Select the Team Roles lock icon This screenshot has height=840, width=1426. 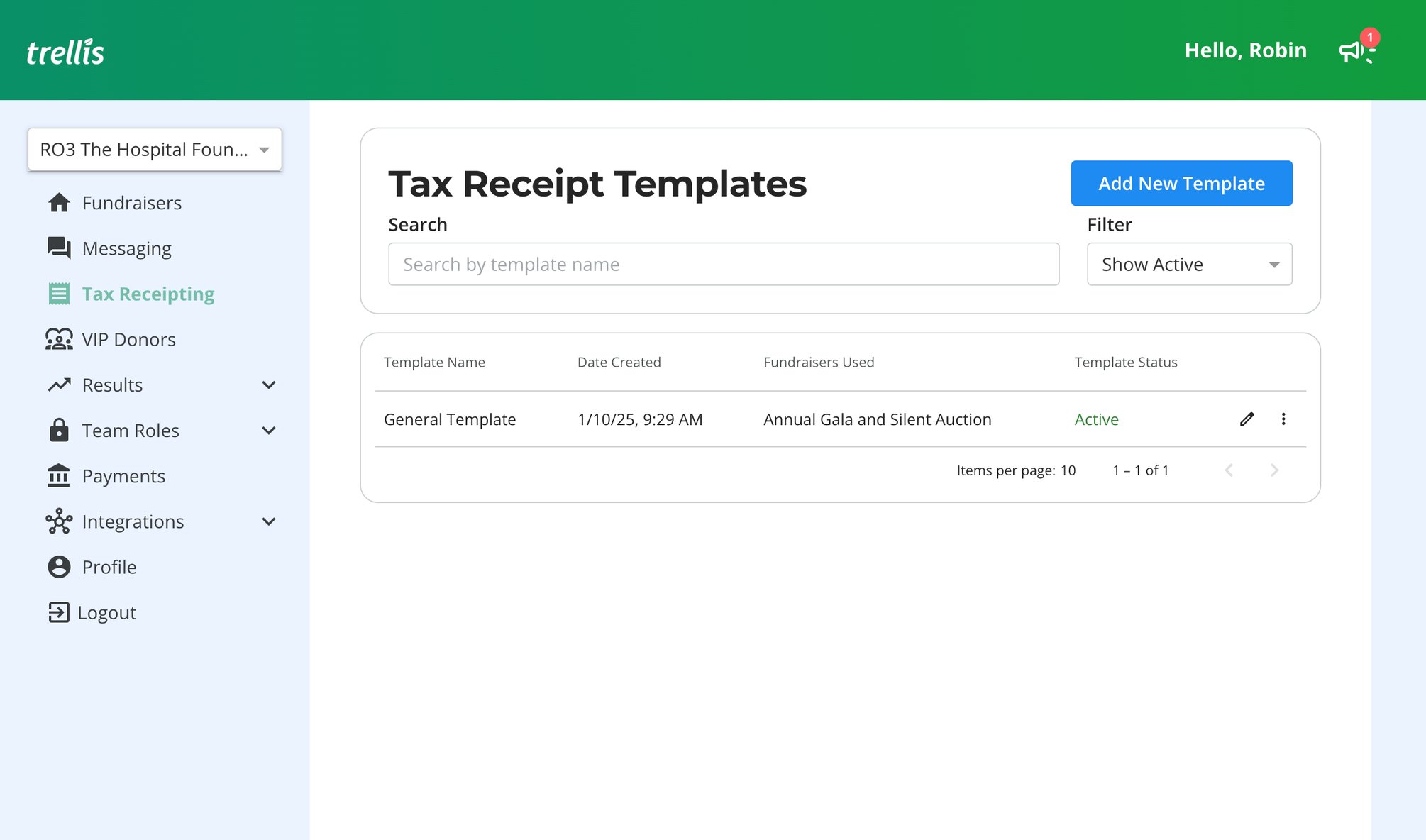pyautogui.click(x=59, y=430)
